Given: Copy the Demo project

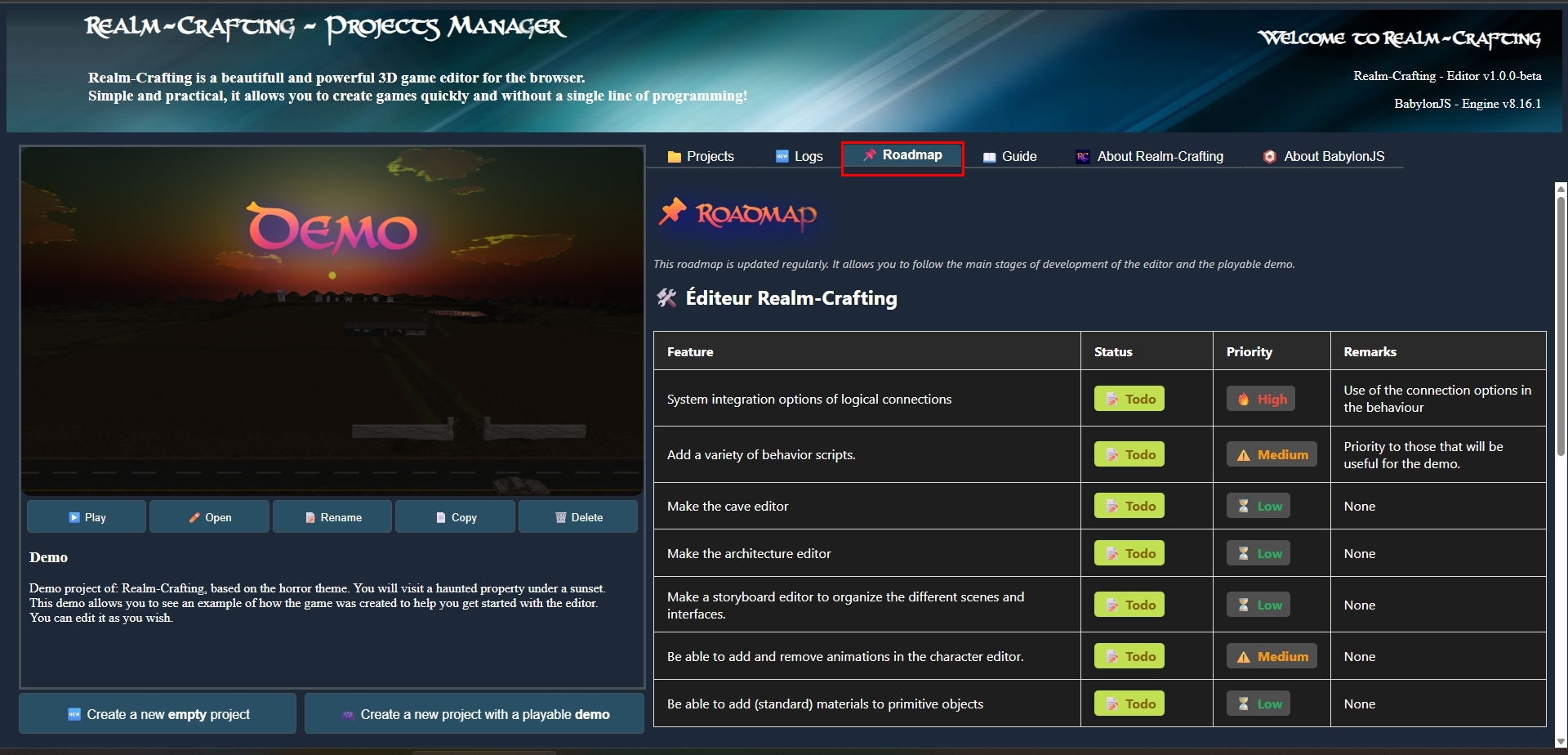Looking at the screenshot, I should [456, 517].
